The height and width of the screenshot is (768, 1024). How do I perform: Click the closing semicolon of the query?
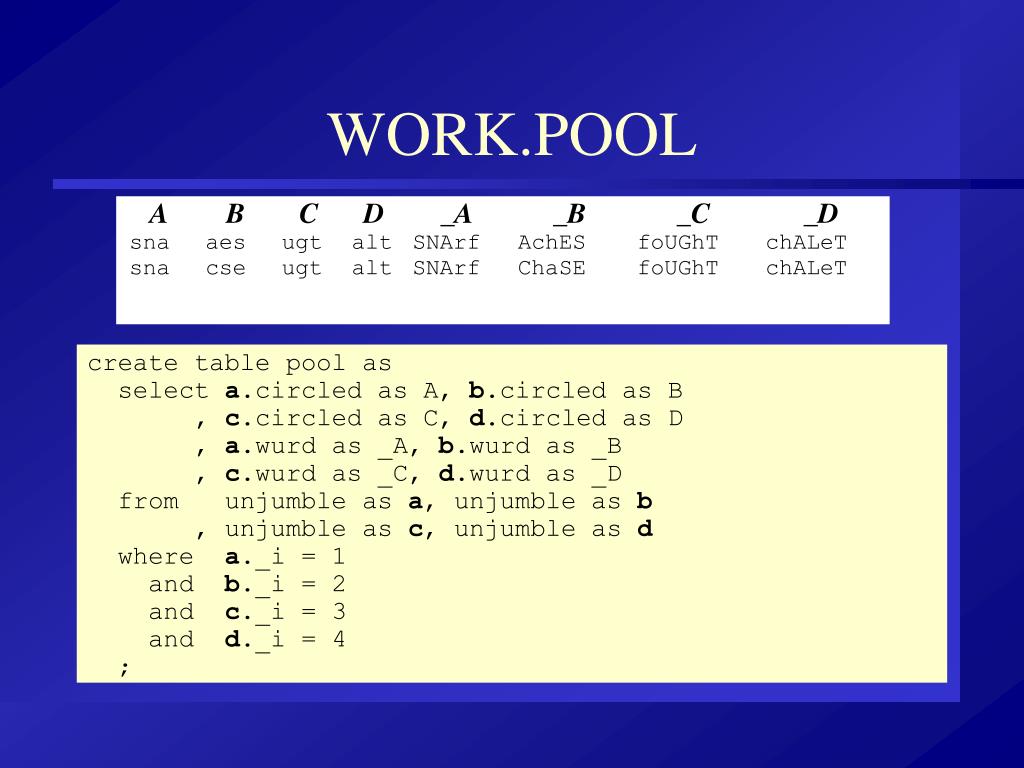125,667
